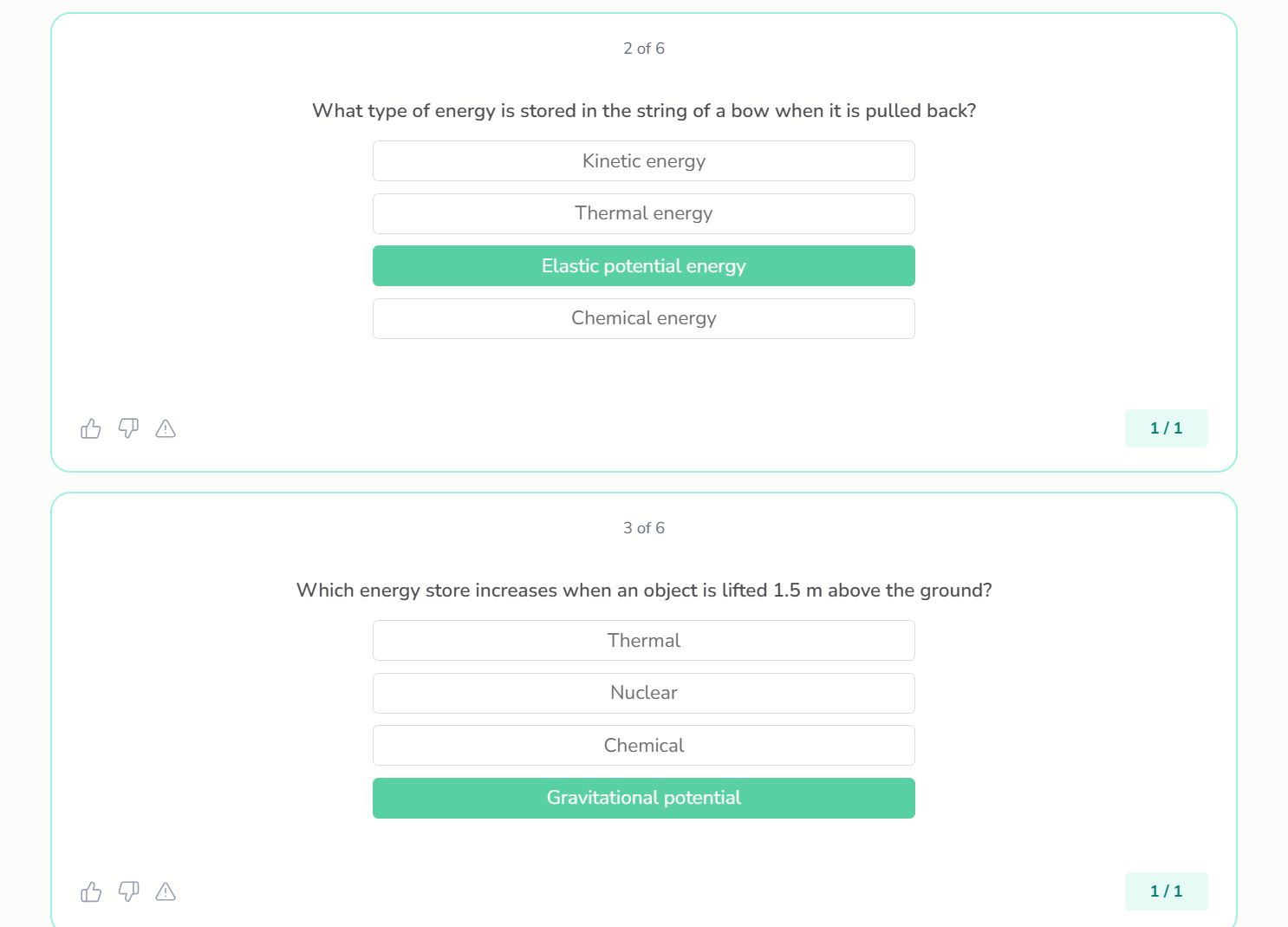1288x927 pixels.
Task: Click the bow string energy question text
Action: pos(644,111)
